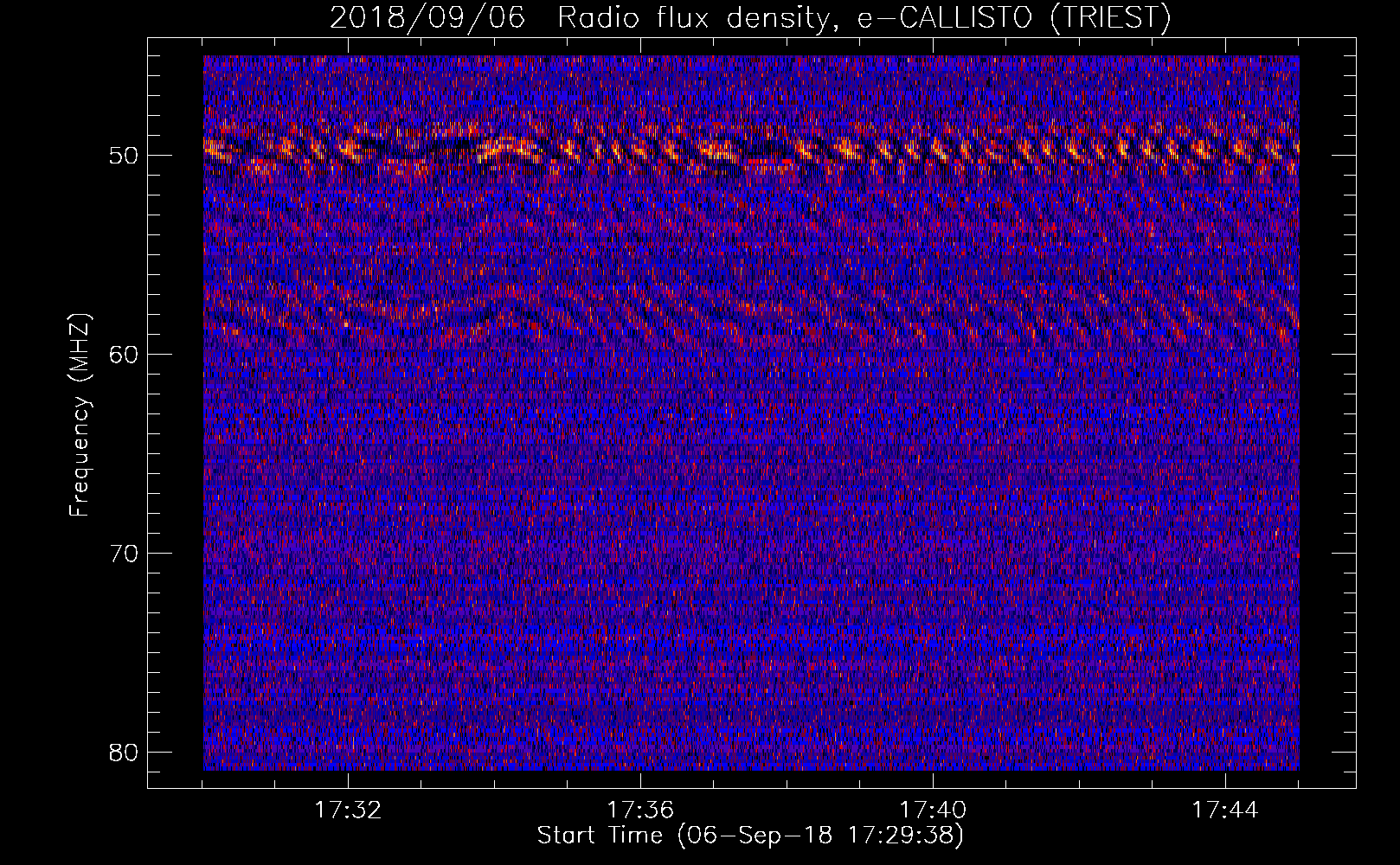Click the 17:40 time tick label

pos(933,811)
